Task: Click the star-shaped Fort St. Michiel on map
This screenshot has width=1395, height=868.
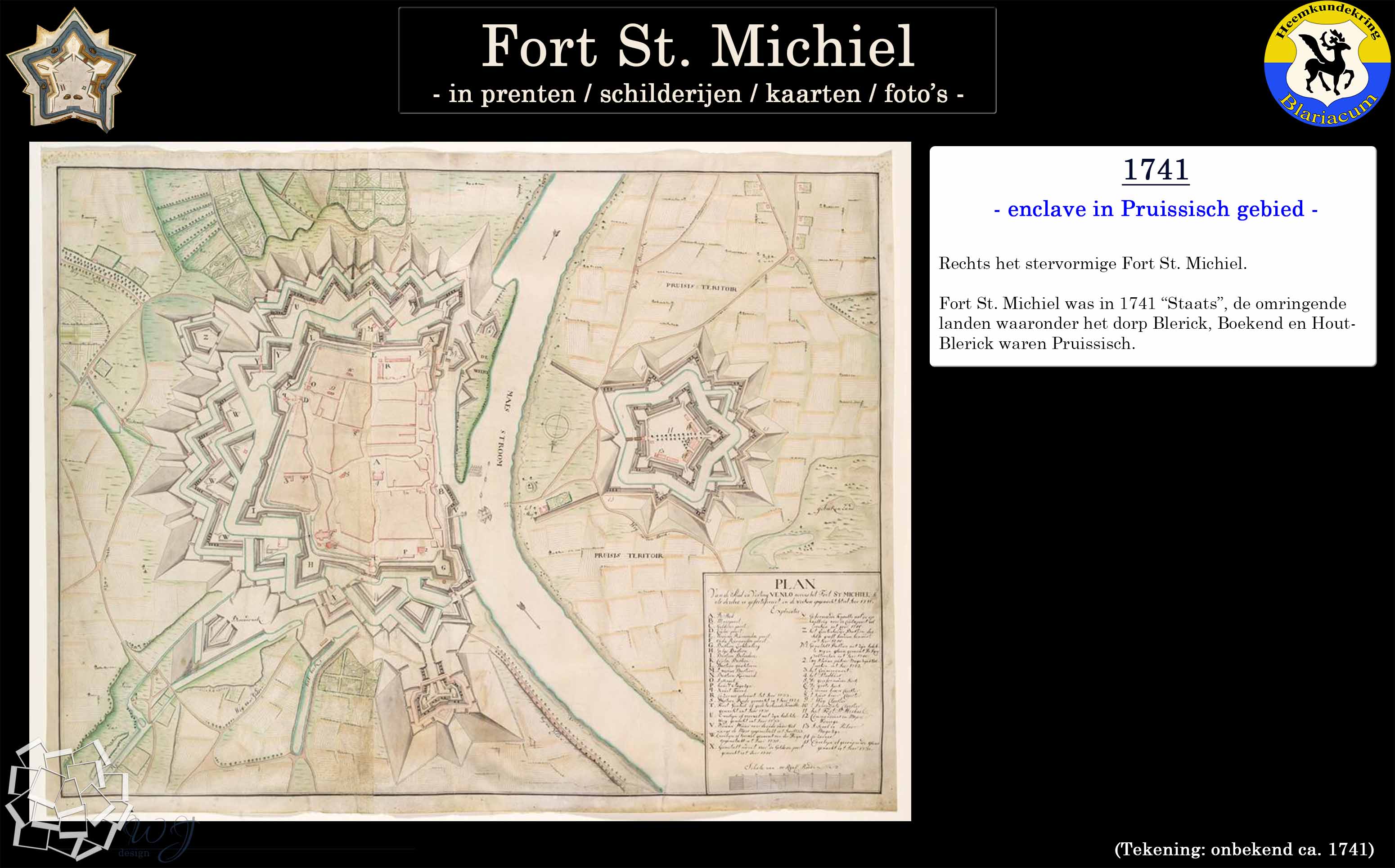Action: coord(675,439)
